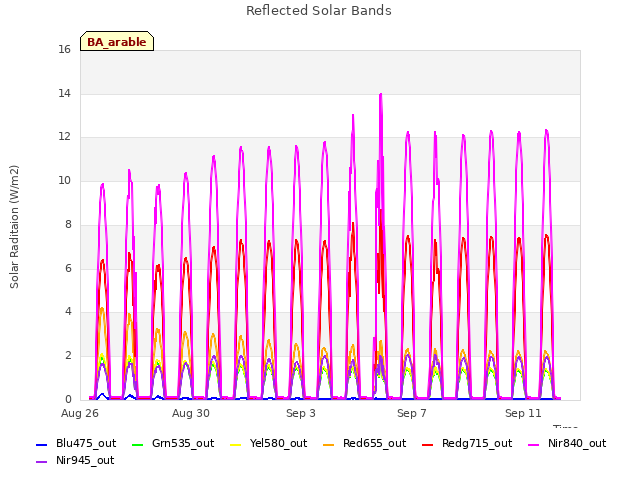Click the 12 y-axis tick label
This screenshot has height=480, width=640.
(64, 137)
